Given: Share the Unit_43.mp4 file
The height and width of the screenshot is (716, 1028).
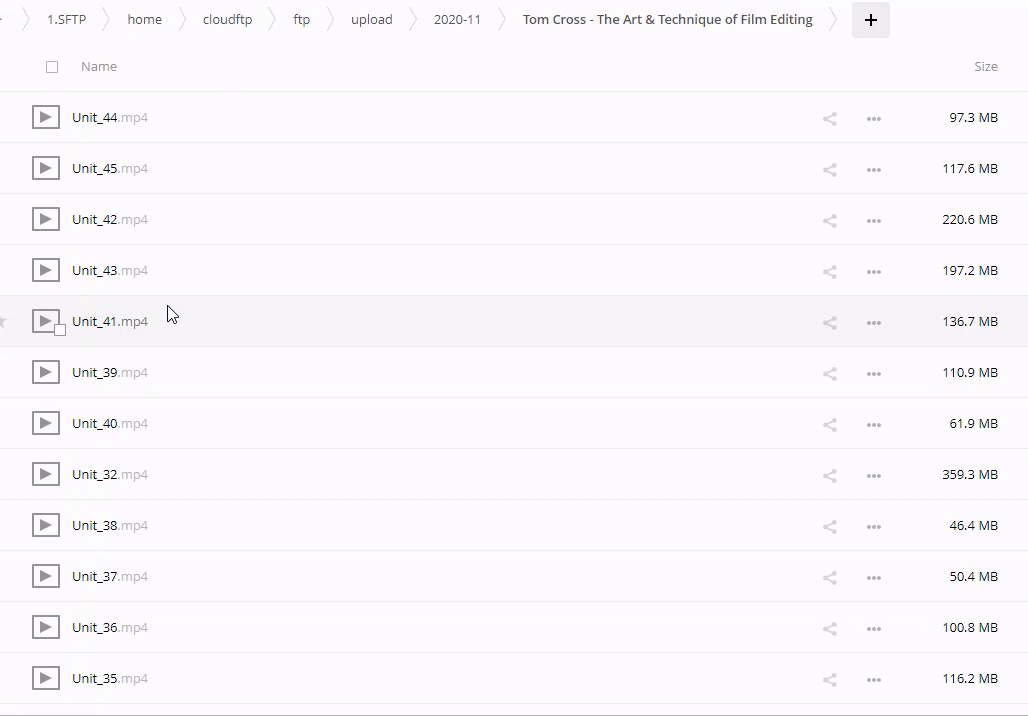Looking at the screenshot, I should 829,271.
